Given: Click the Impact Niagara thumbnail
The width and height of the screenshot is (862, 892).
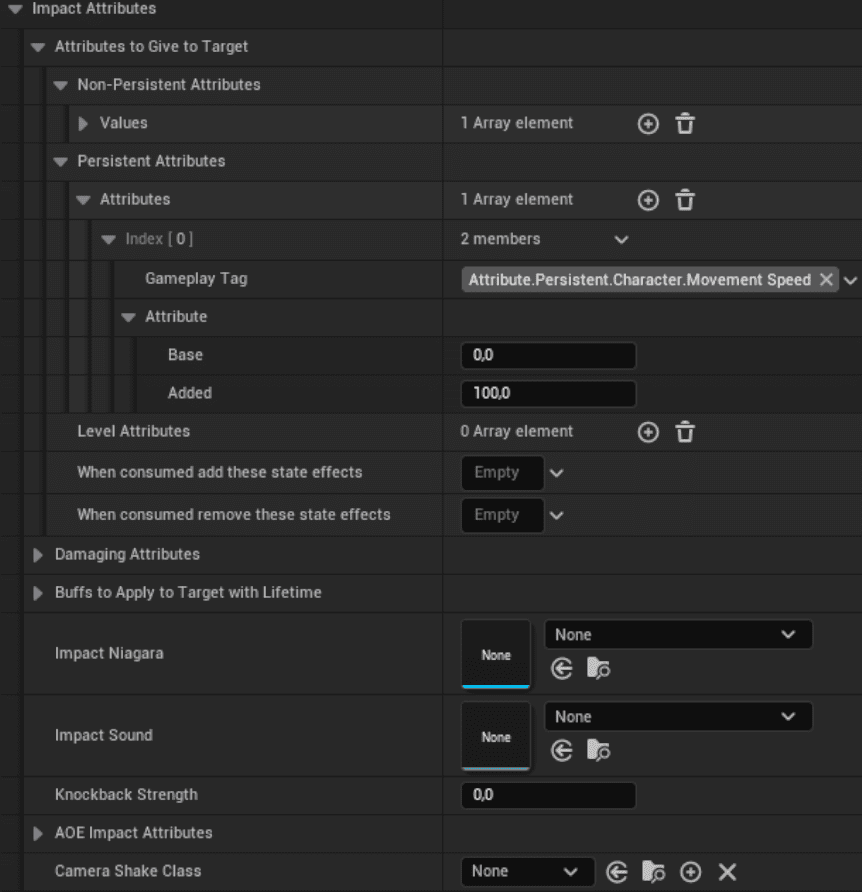Looking at the screenshot, I should click(x=496, y=654).
